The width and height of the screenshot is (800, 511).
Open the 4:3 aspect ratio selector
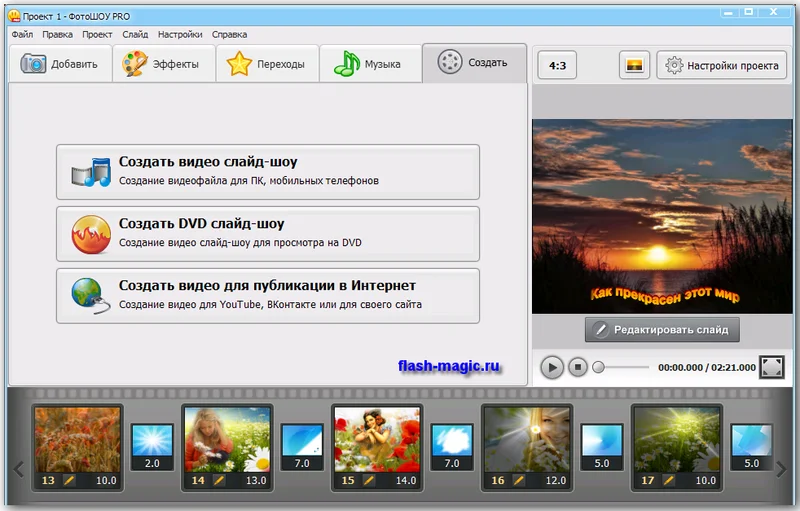coord(557,66)
